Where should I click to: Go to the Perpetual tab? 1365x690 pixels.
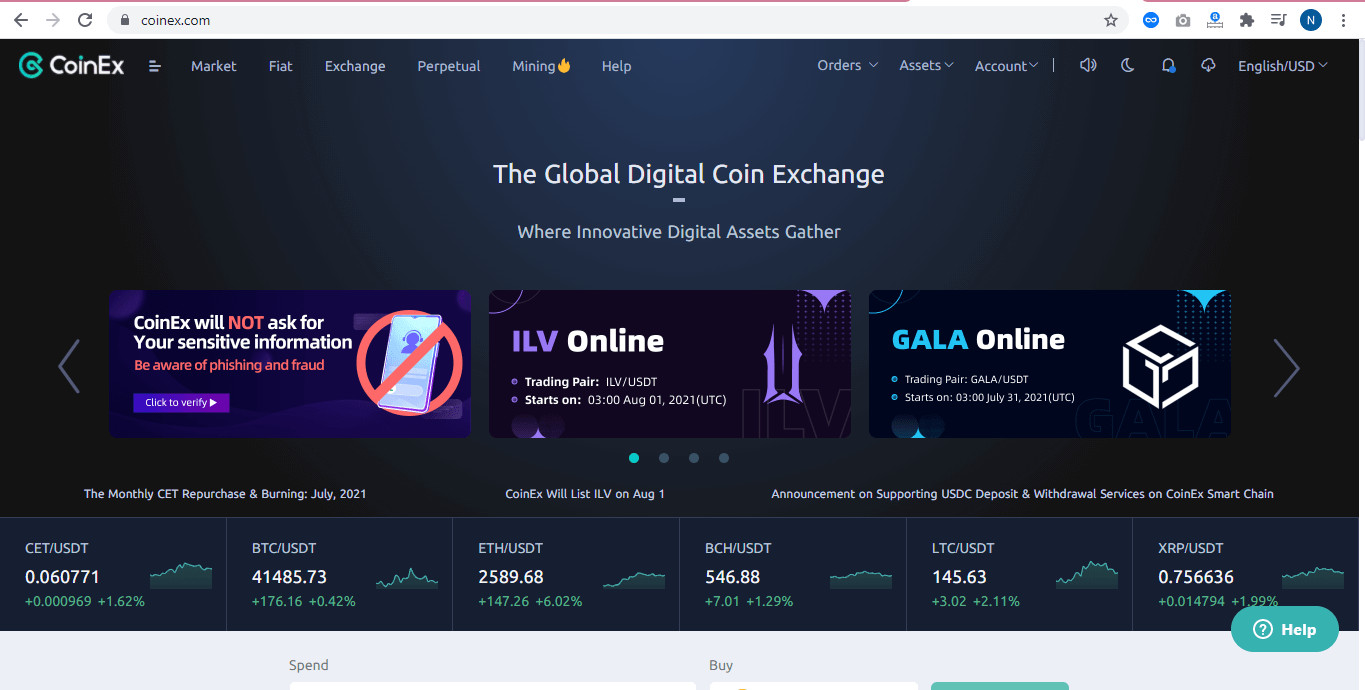point(449,66)
